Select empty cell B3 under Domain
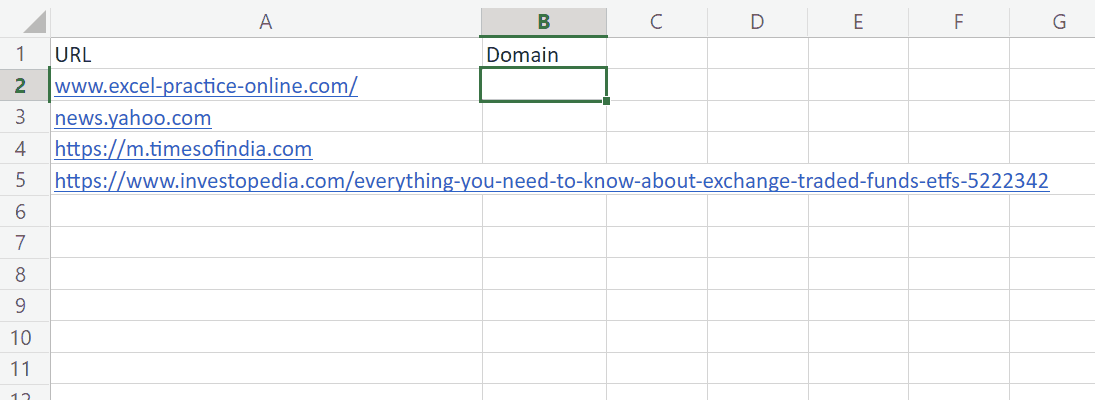 click(x=543, y=118)
